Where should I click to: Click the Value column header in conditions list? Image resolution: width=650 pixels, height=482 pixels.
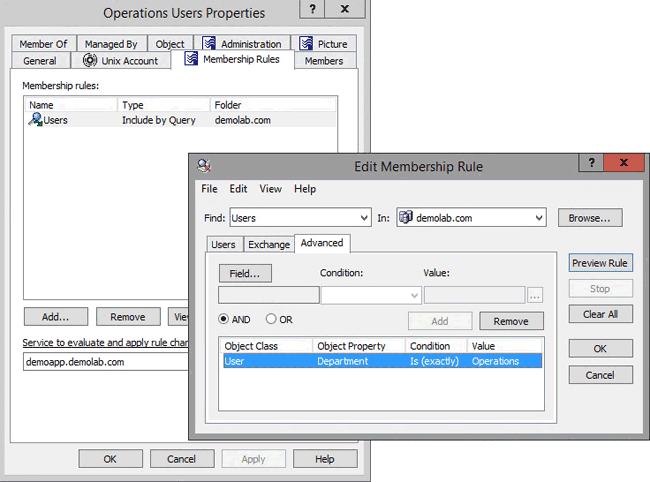coord(505,346)
